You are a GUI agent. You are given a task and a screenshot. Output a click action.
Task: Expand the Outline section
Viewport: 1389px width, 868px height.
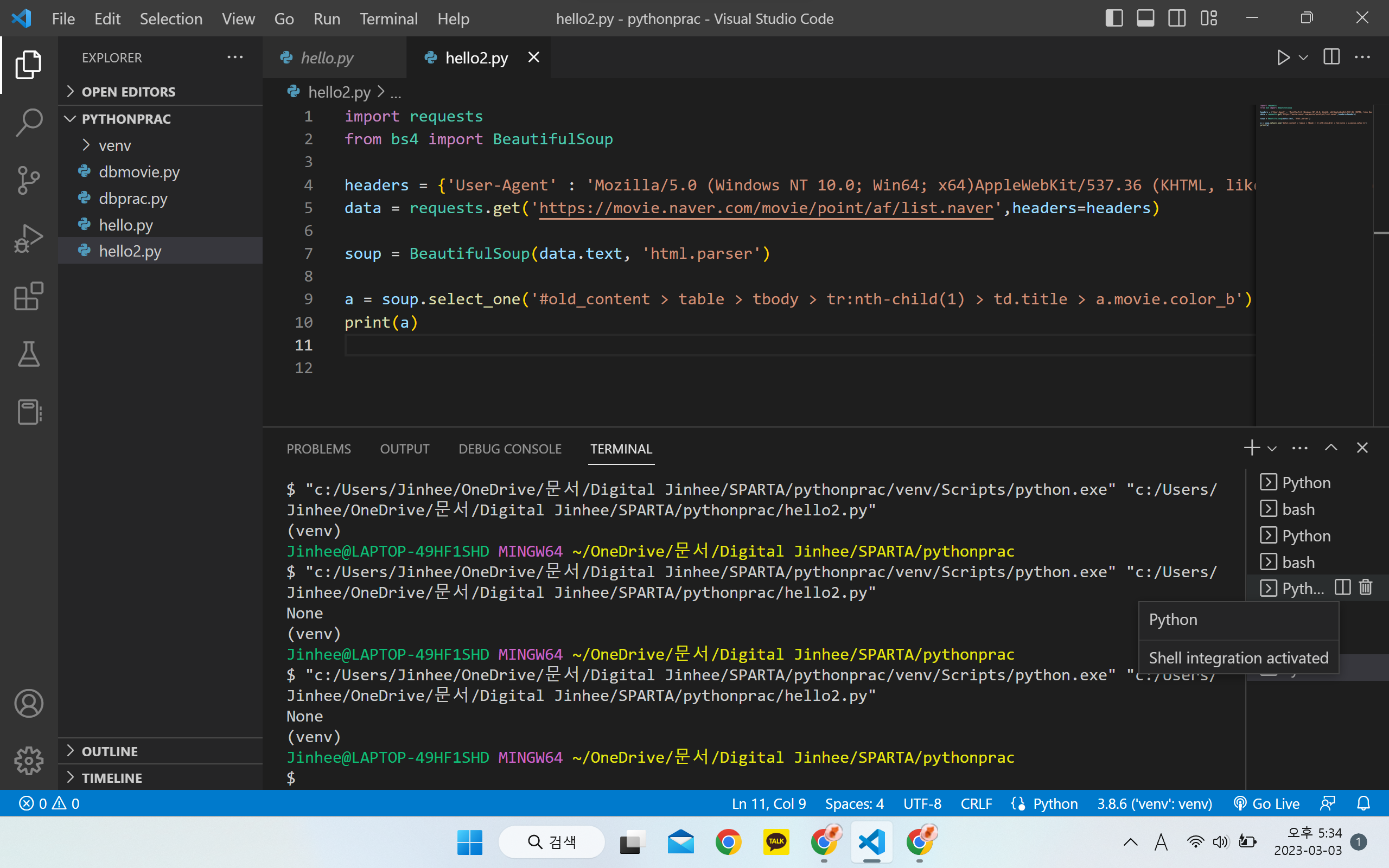[160, 751]
